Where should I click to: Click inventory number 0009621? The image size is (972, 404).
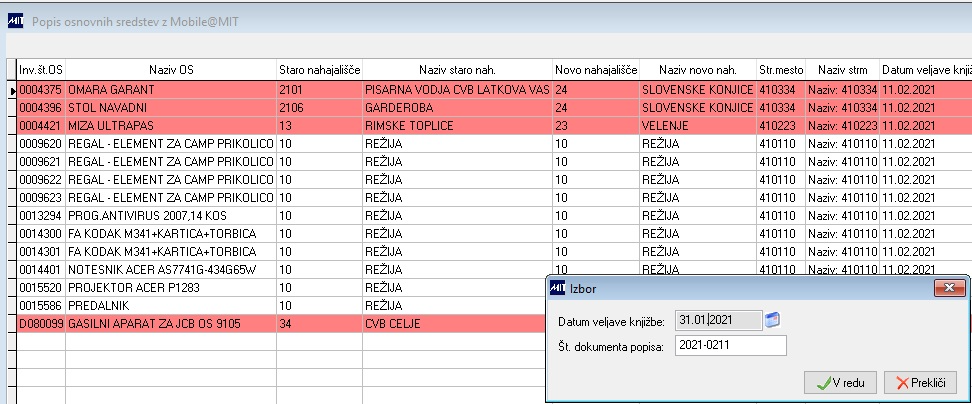point(41,162)
